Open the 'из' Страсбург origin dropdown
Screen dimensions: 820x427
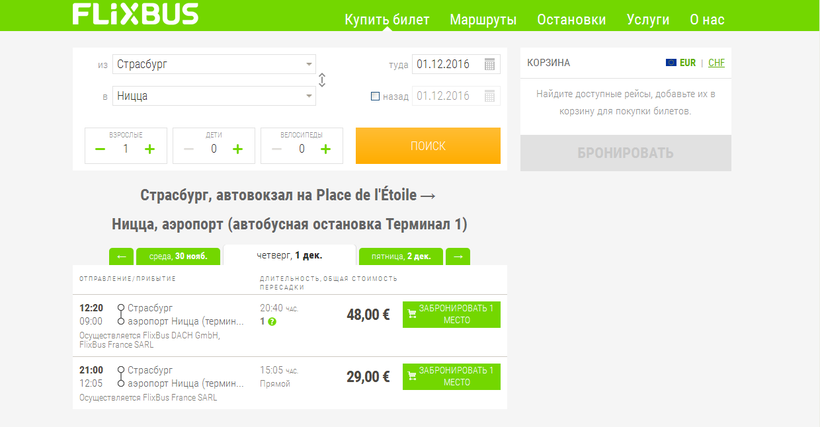pos(214,64)
